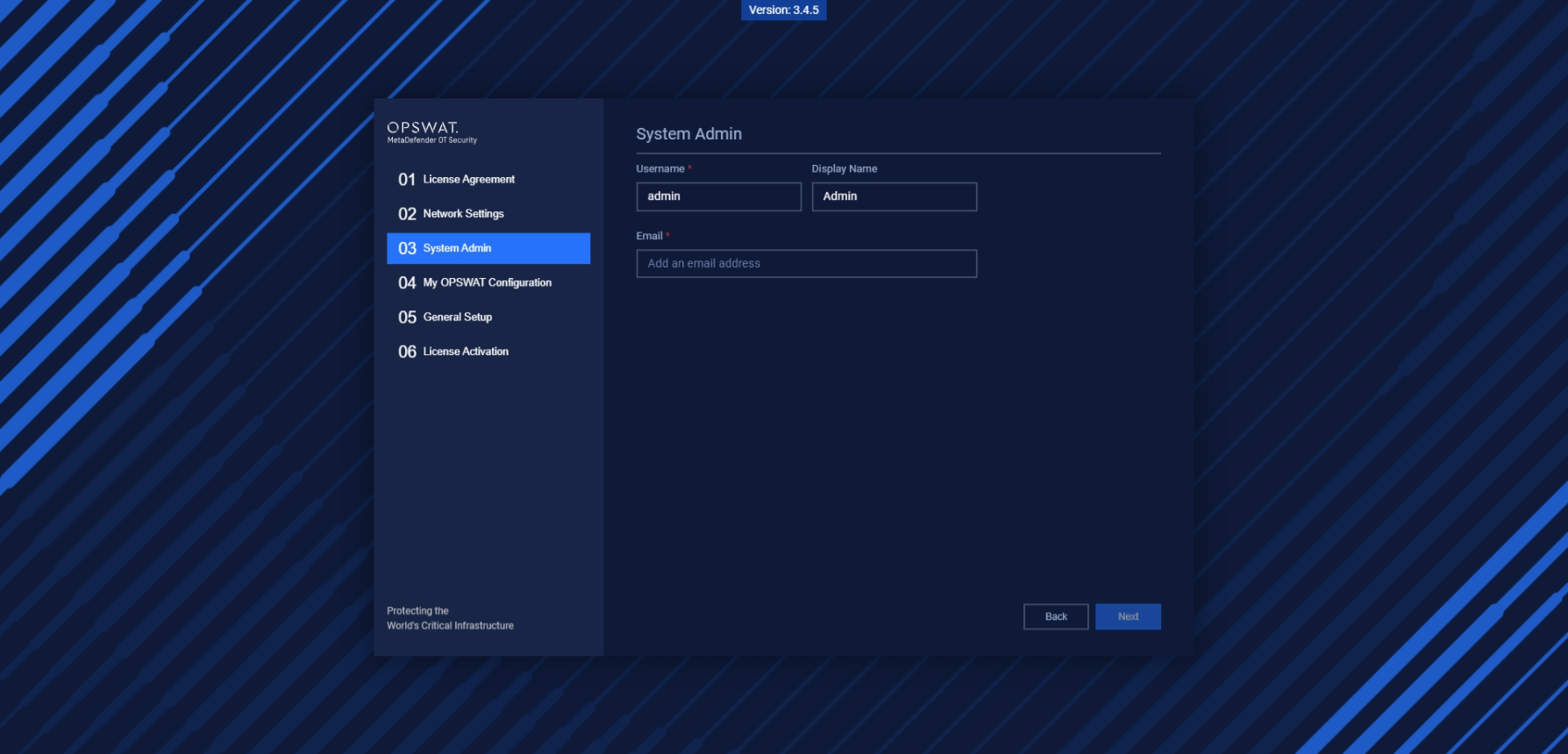Click the Email address field
This screenshot has height=754, width=1568.
click(x=807, y=264)
